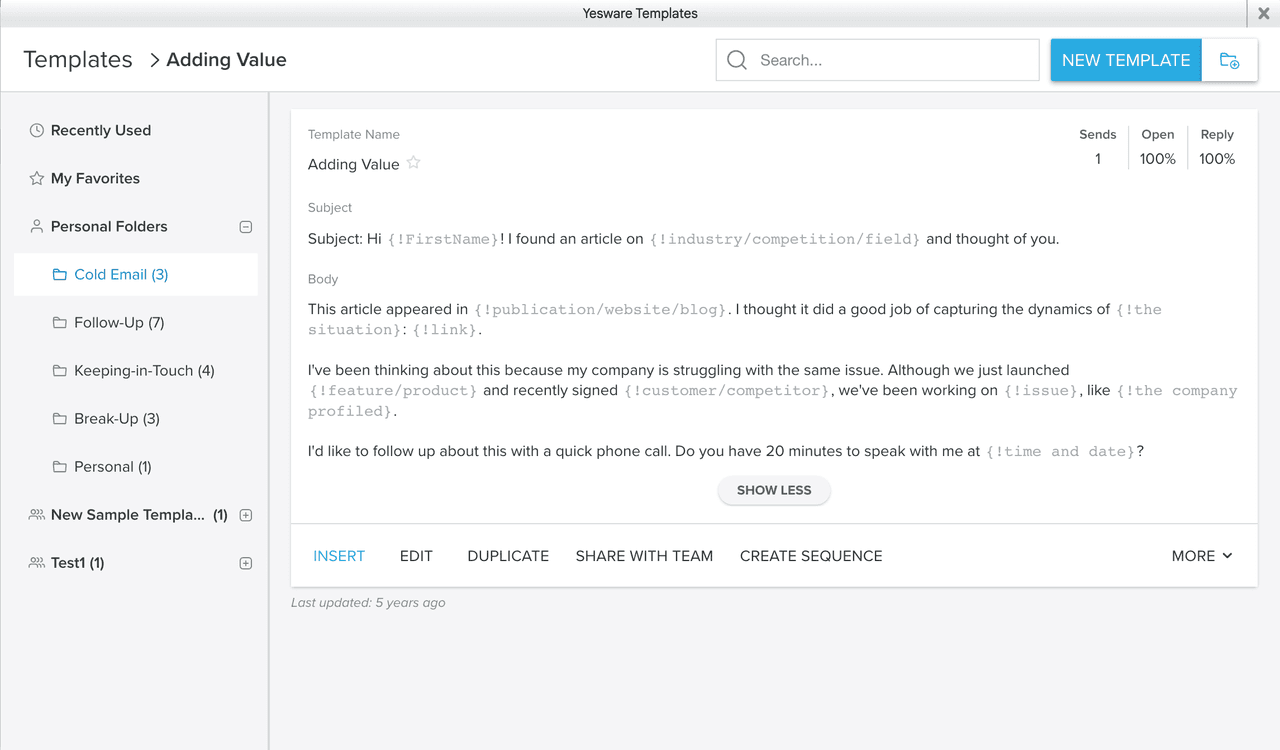
Task: Click the Open rate 100% value
Action: click(x=1158, y=159)
